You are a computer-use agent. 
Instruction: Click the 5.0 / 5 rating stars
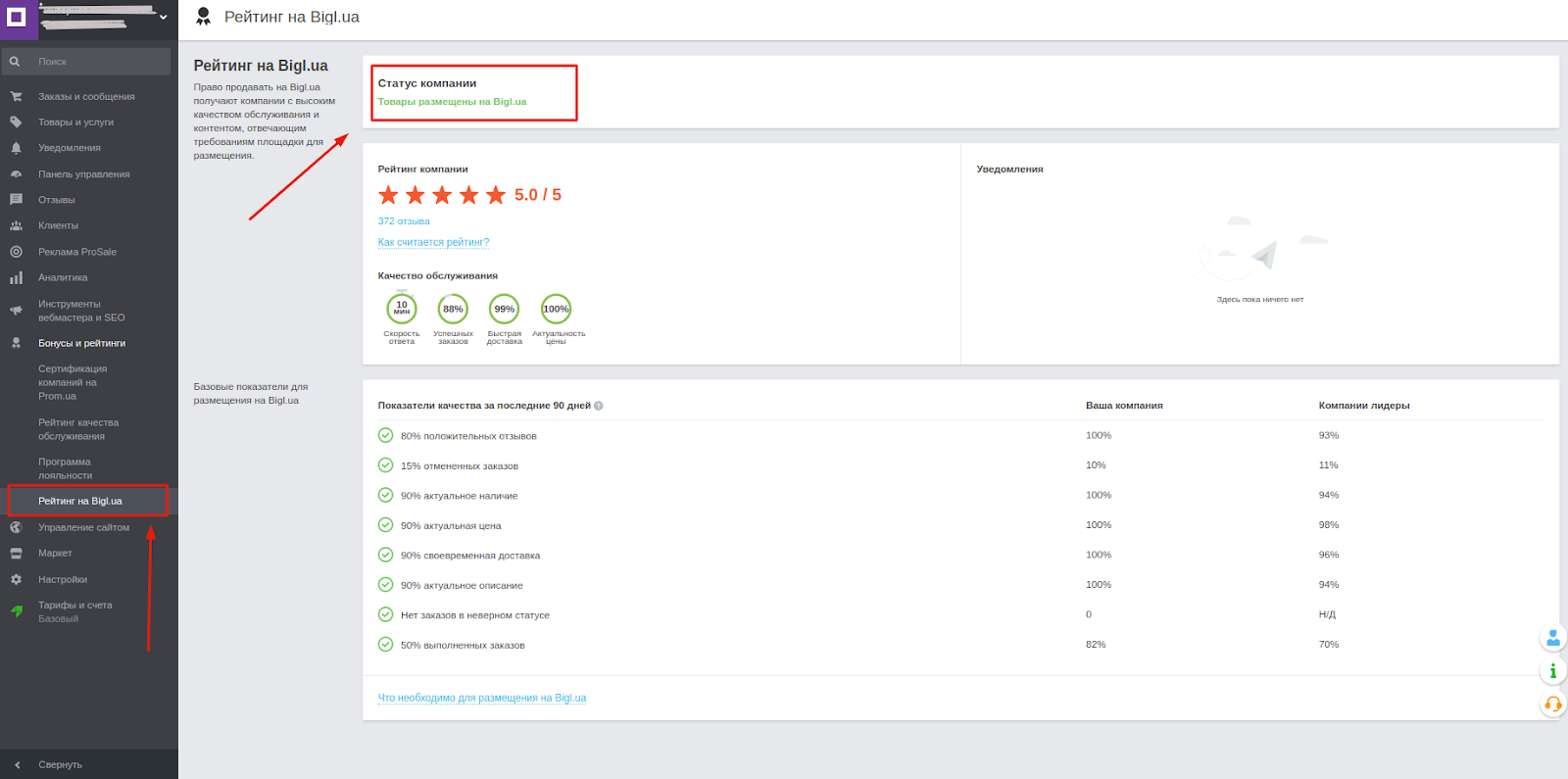[442, 195]
